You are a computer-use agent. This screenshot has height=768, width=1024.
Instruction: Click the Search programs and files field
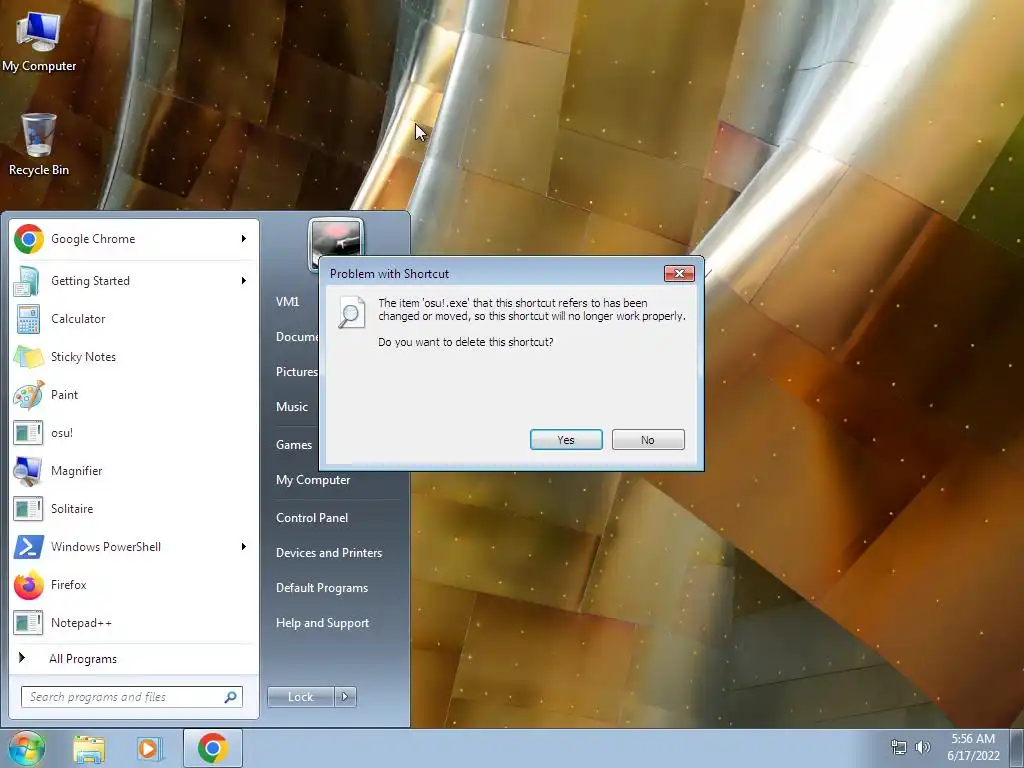[x=132, y=697]
